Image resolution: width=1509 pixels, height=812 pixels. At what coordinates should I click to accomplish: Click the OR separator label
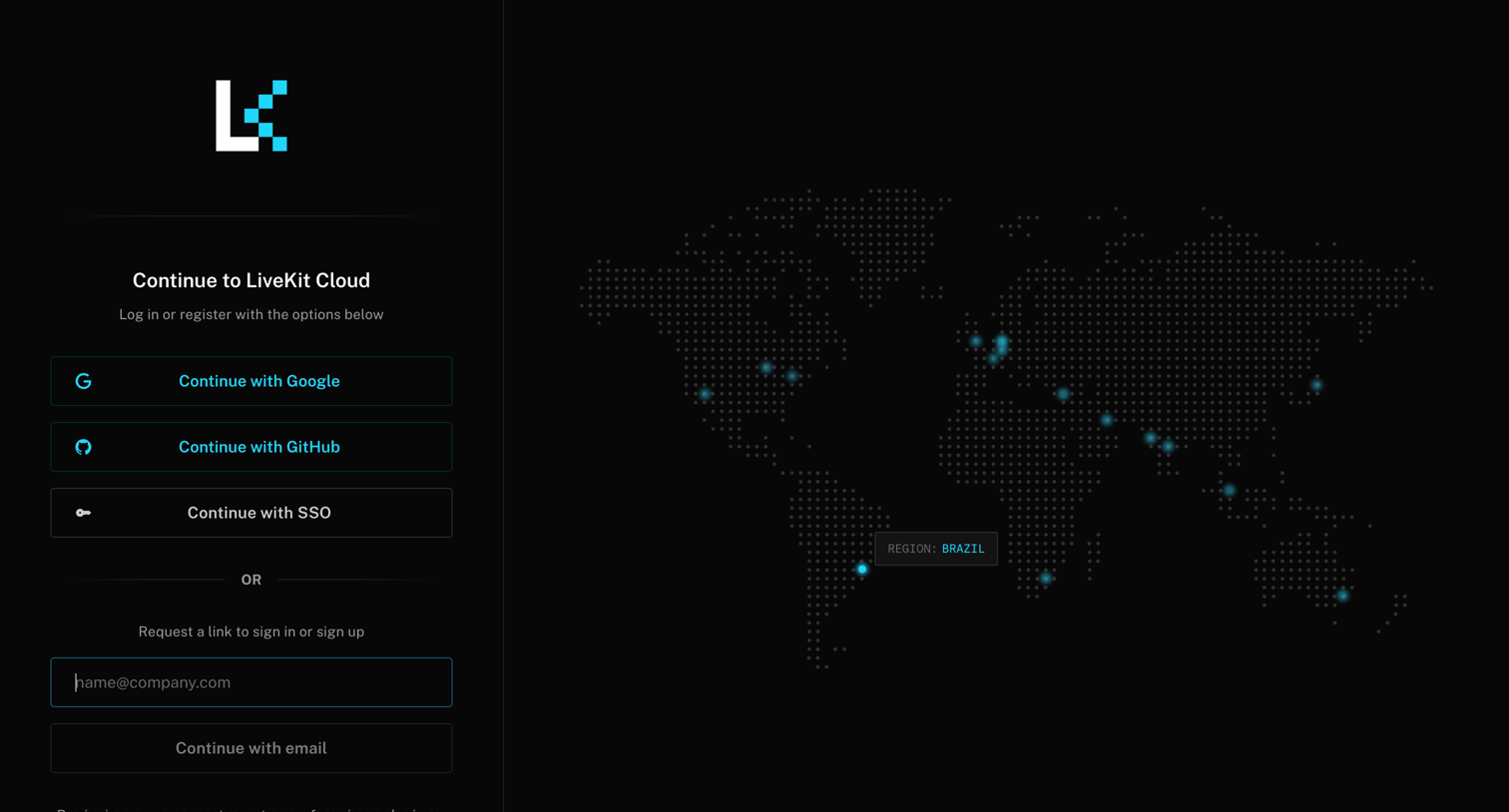coord(251,580)
